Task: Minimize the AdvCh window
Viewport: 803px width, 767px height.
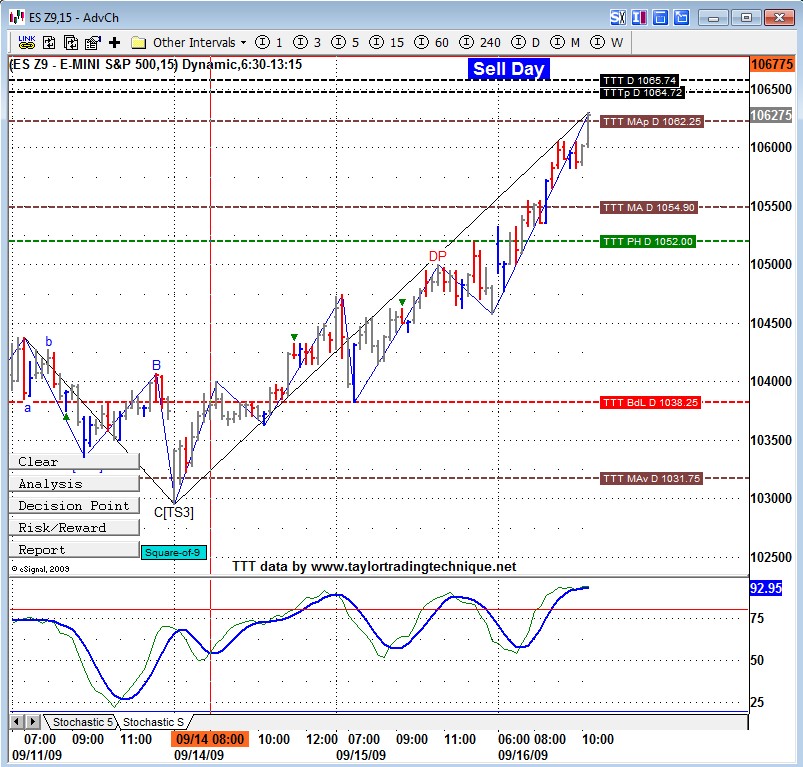Action: point(713,18)
